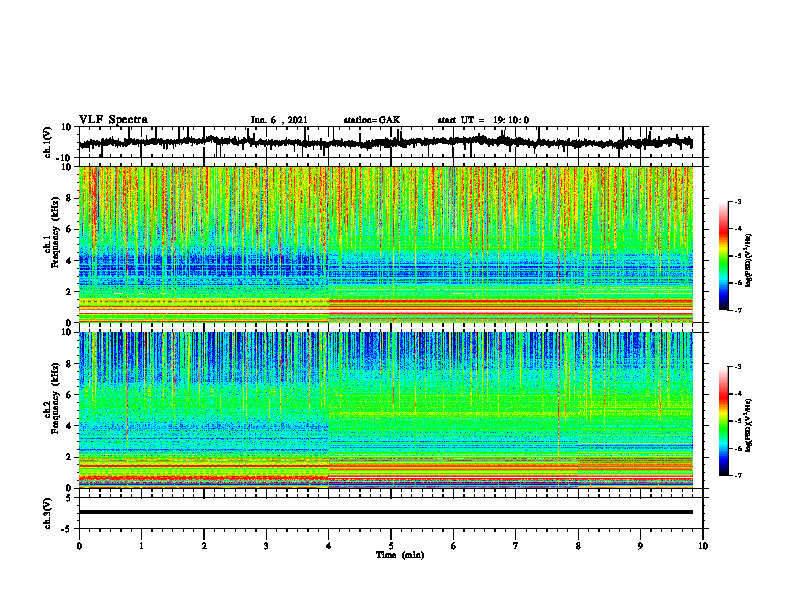Click the "Time (min)" axis title
The image size is (792, 612).
[400, 555]
